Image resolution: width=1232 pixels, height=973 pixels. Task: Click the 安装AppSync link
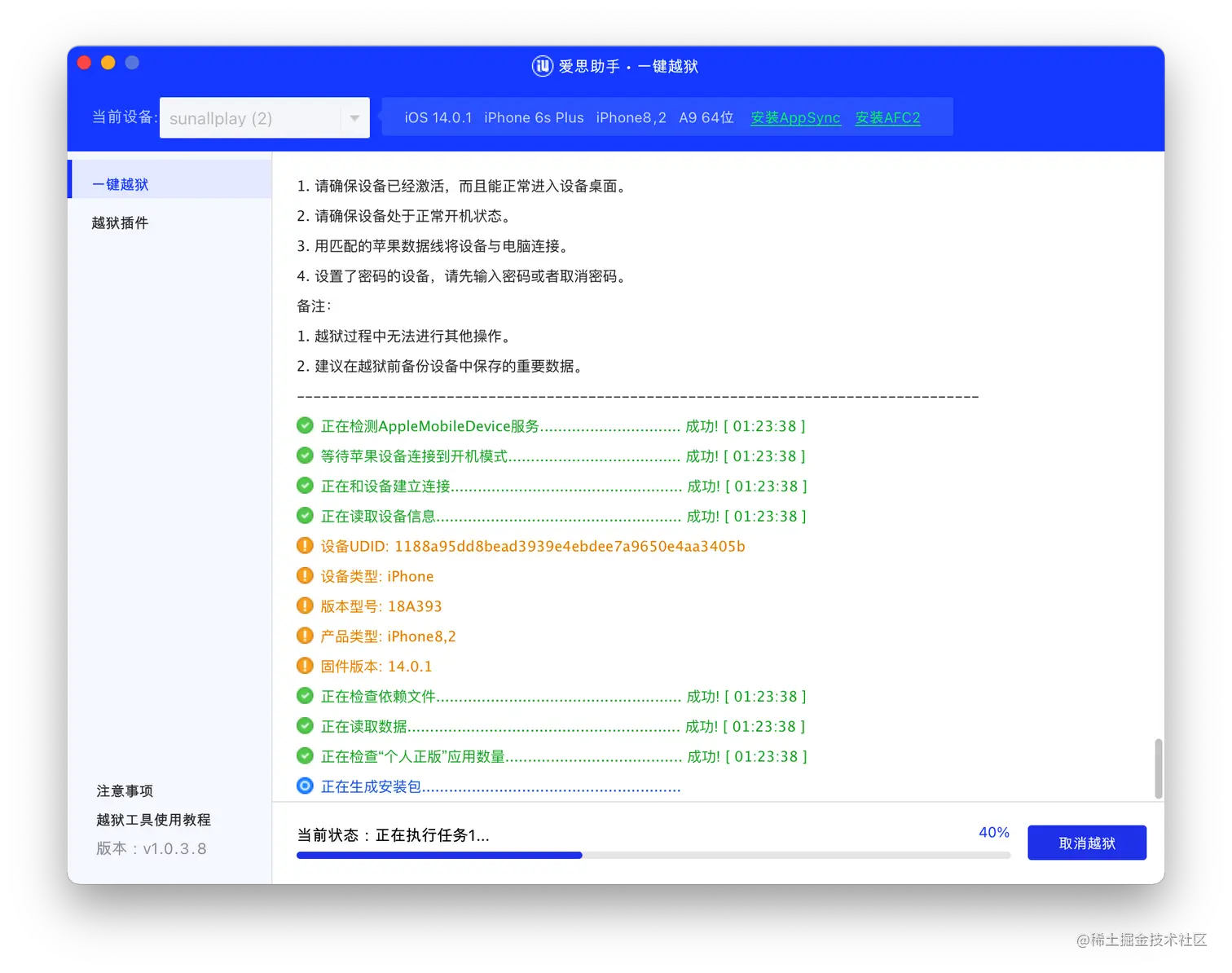click(795, 117)
